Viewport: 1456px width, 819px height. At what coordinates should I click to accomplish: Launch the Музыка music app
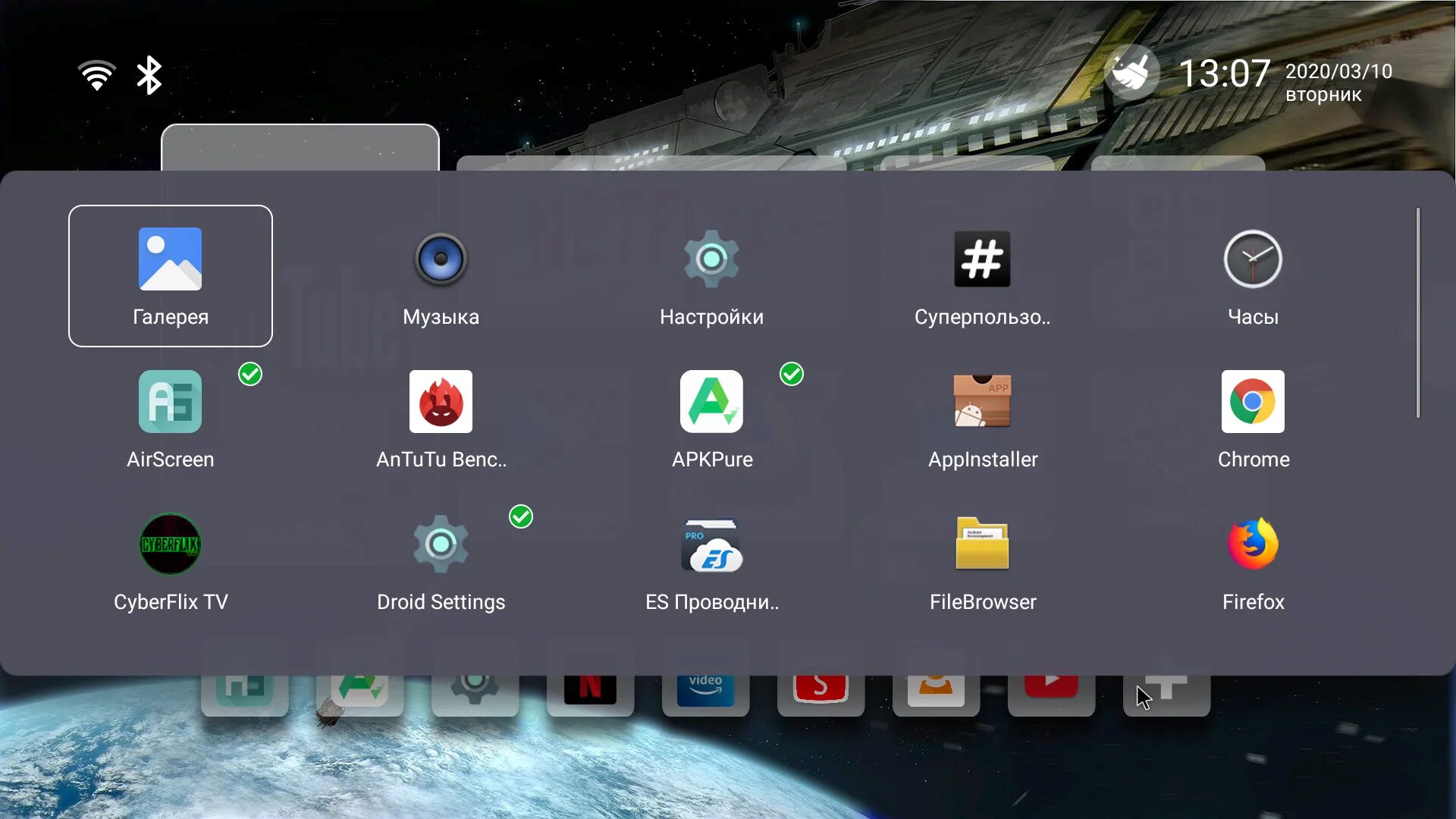click(441, 275)
